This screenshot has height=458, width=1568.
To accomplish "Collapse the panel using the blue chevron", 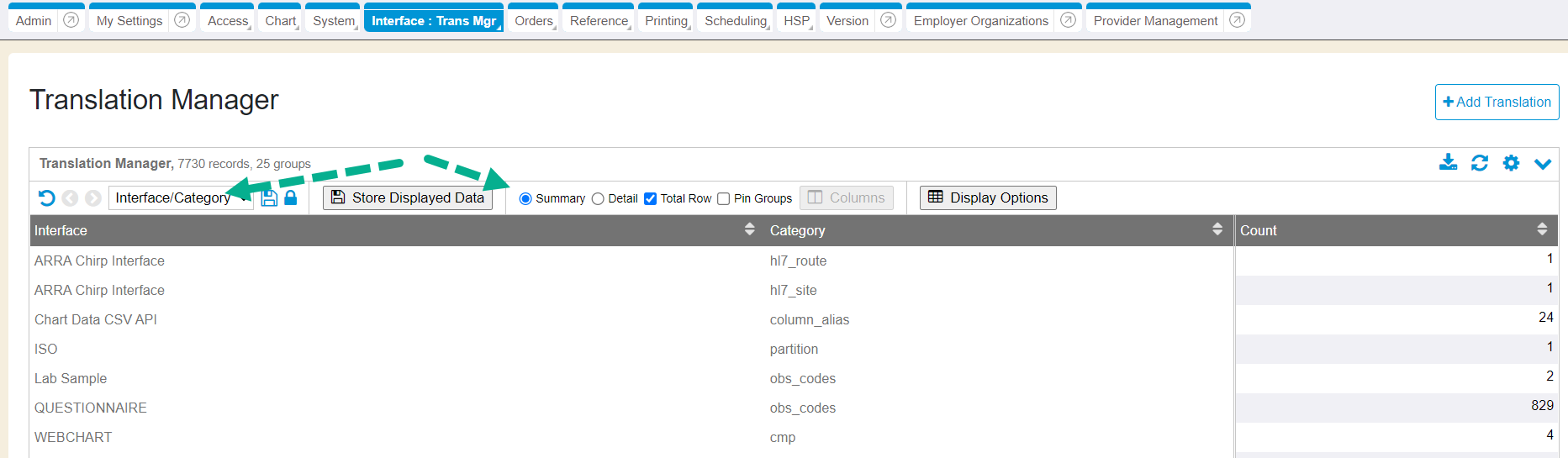I will coord(1543,163).
